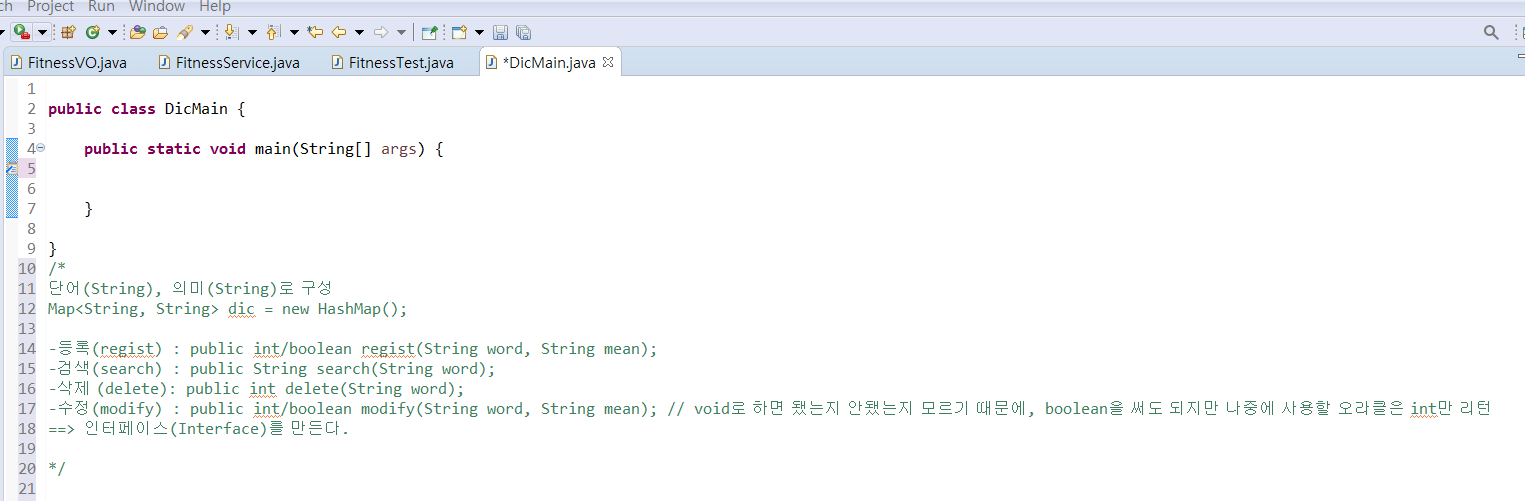Open the Previous Annotation dropdown arrow
Image resolution: width=1525 pixels, height=501 pixels.
(294, 32)
